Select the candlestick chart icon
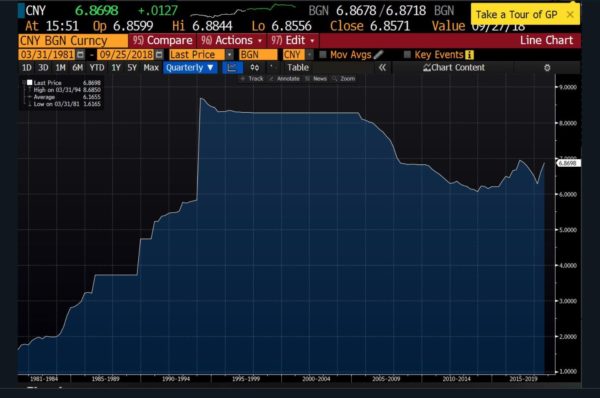600x398 pixels. coord(254,68)
